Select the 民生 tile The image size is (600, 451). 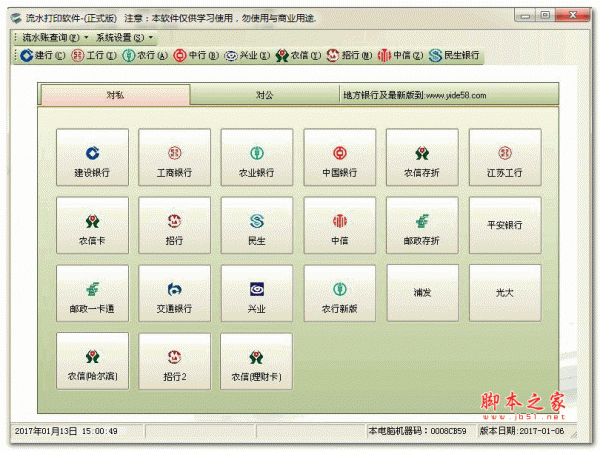(257, 225)
